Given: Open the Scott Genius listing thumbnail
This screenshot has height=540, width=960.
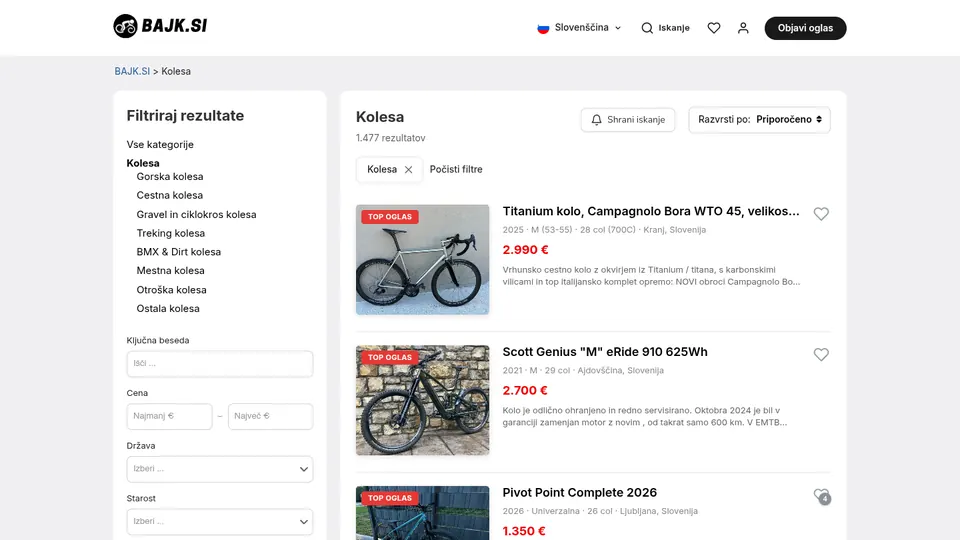Looking at the screenshot, I should coord(422,400).
